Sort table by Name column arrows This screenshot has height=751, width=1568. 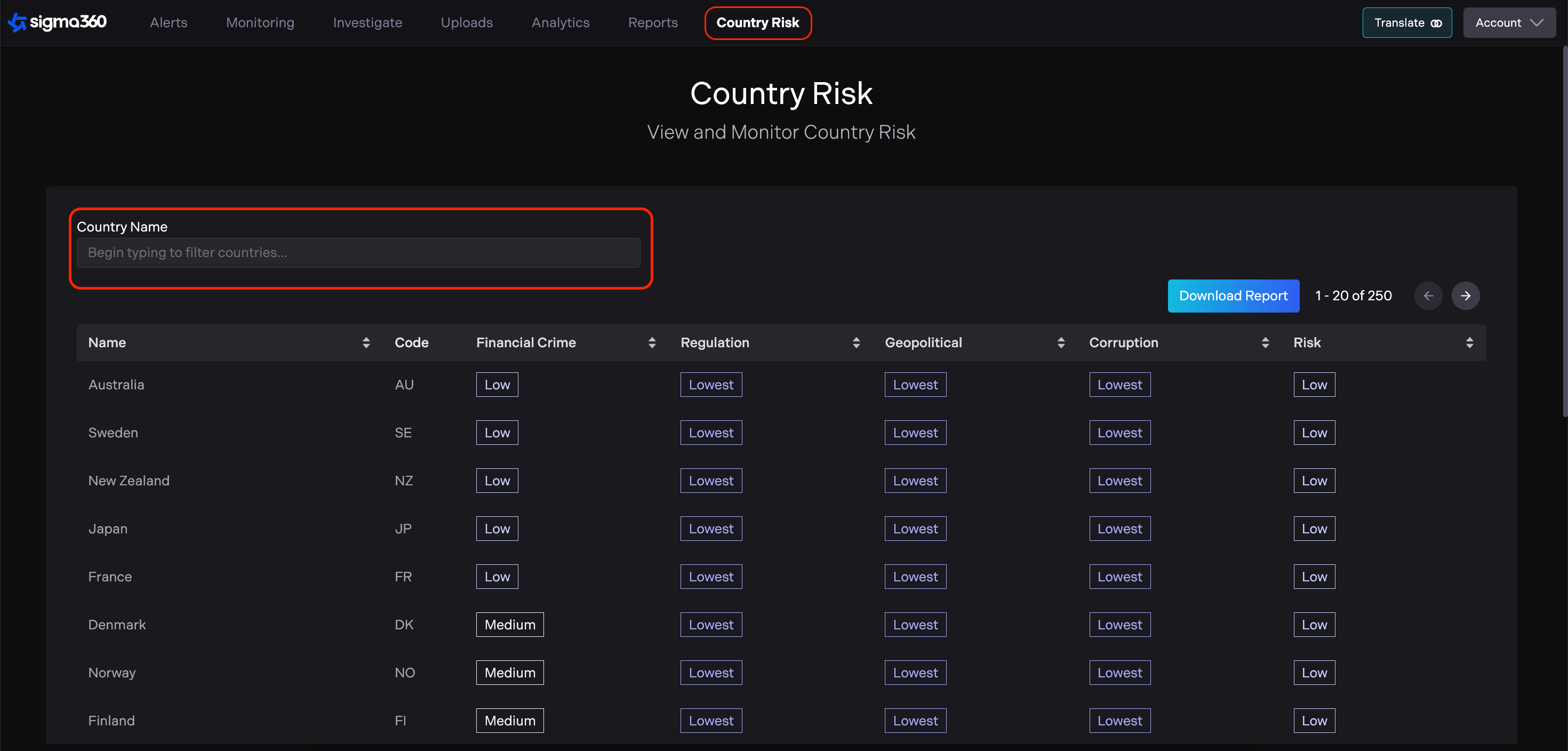(366, 342)
